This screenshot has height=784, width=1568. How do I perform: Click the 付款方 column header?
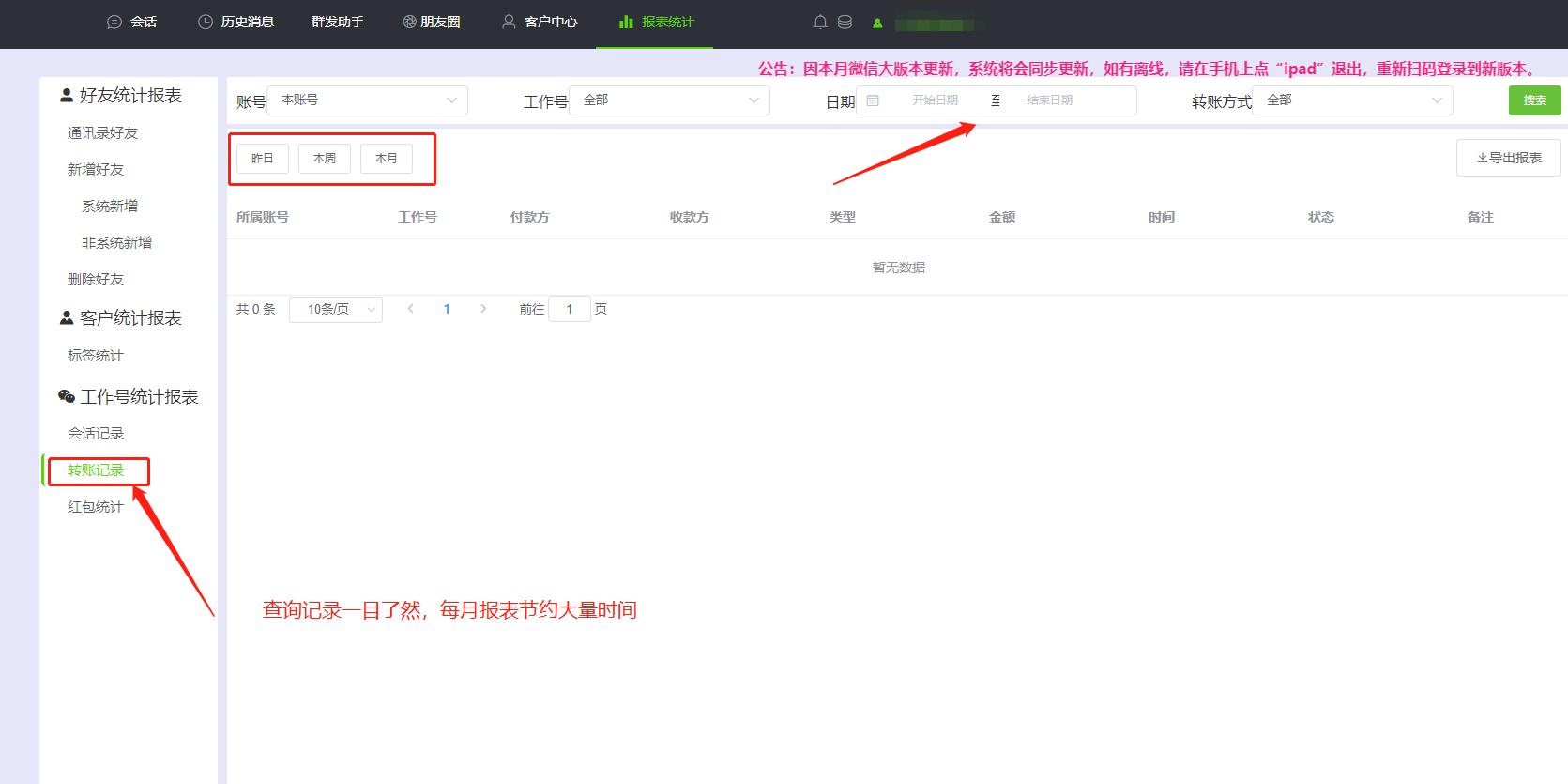530,217
